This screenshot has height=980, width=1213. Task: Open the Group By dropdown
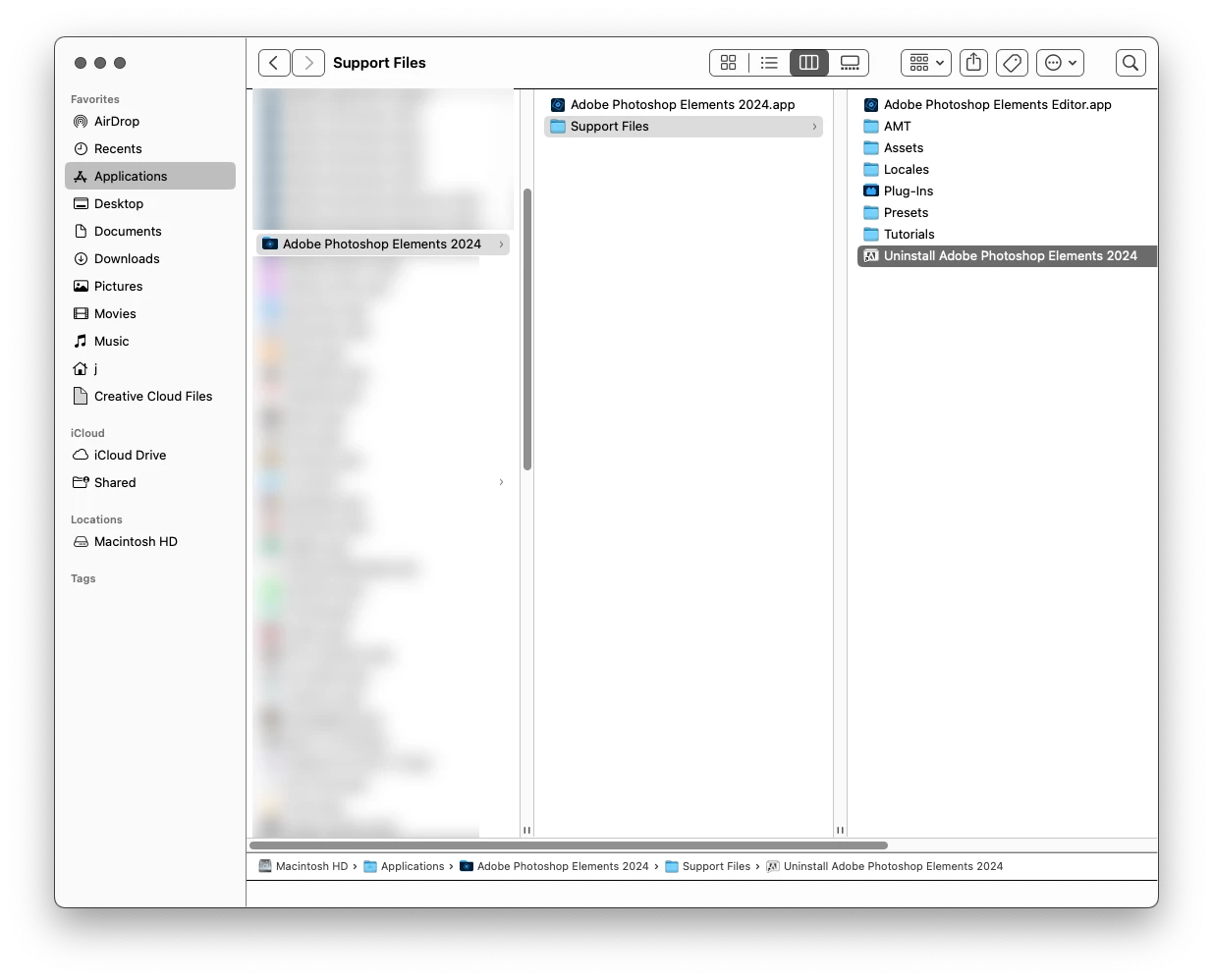926,63
